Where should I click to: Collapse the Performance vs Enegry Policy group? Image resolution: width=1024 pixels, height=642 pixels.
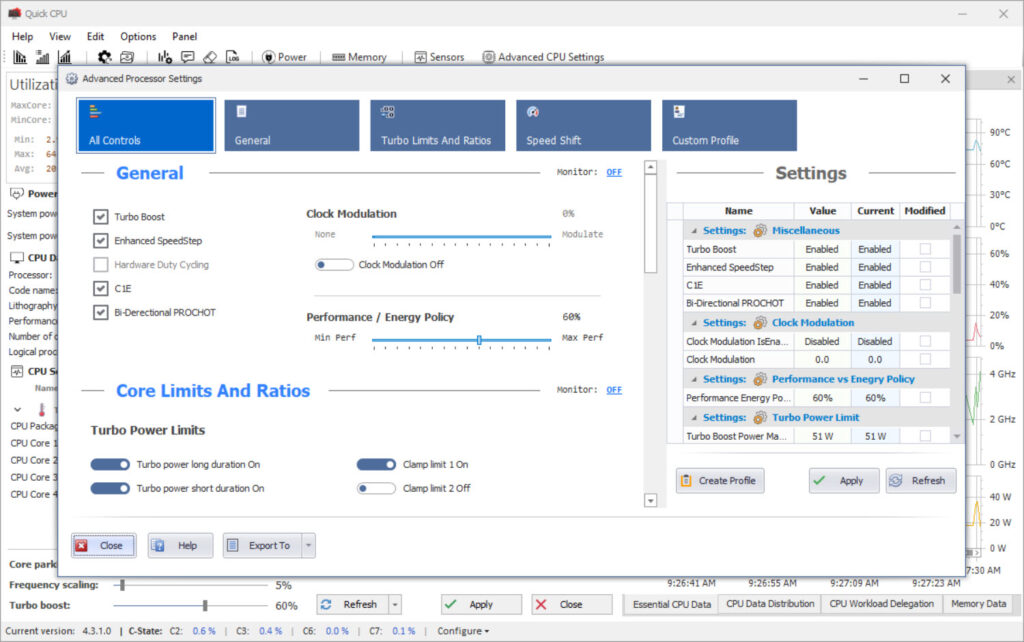pos(694,379)
